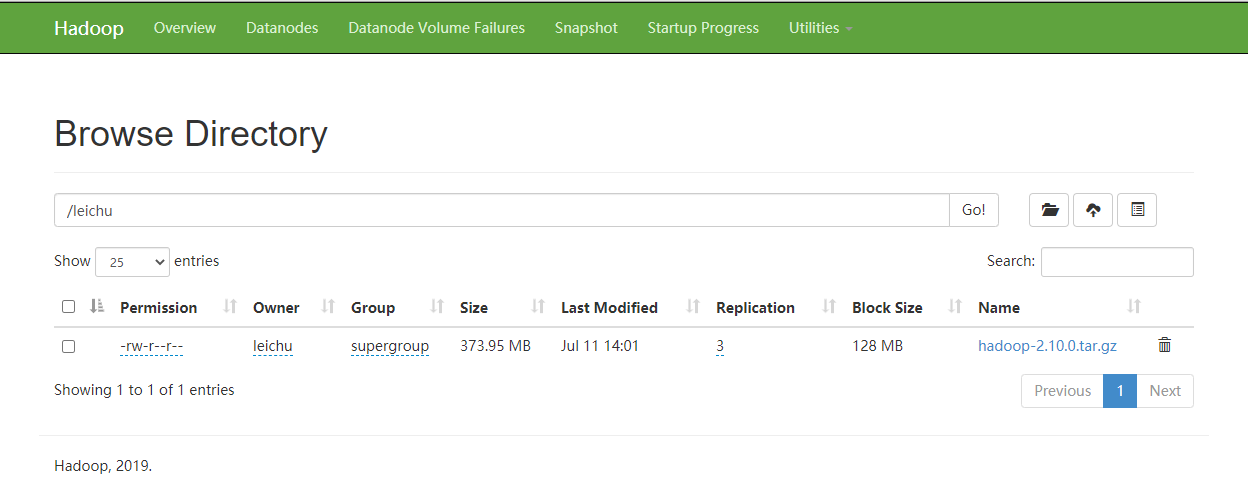The height and width of the screenshot is (502, 1248).
Task: Check the hadoop-2.10.0.tar.gz row checkbox
Action: (x=68, y=346)
